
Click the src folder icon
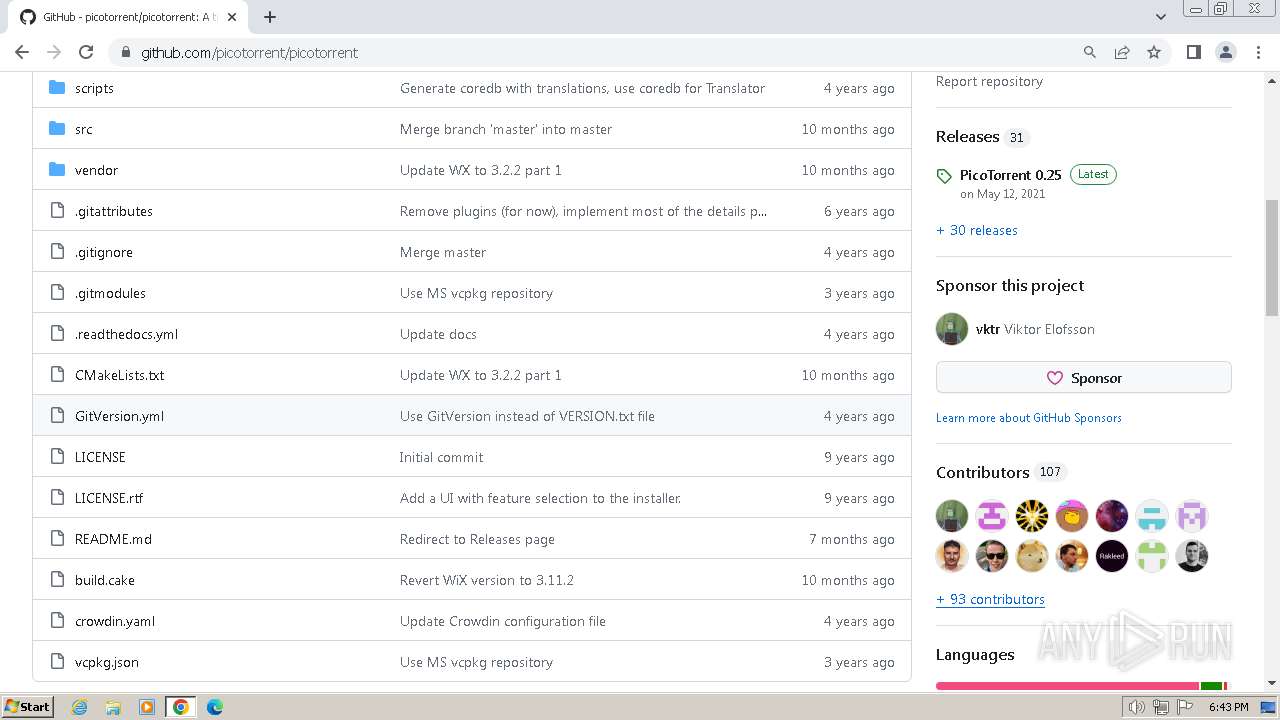coord(57,129)
